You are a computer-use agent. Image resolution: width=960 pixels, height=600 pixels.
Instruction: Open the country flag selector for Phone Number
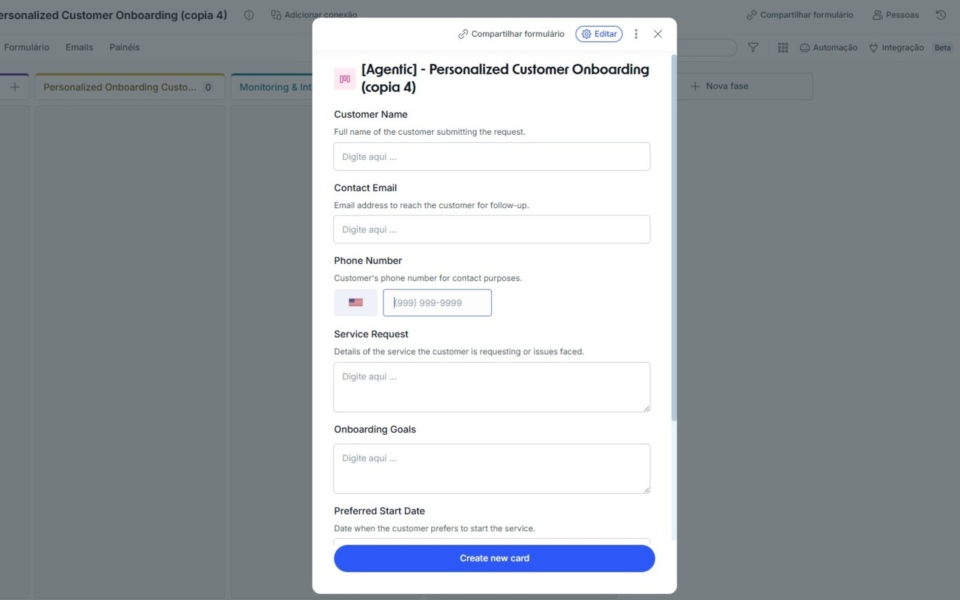pos(355,302)
